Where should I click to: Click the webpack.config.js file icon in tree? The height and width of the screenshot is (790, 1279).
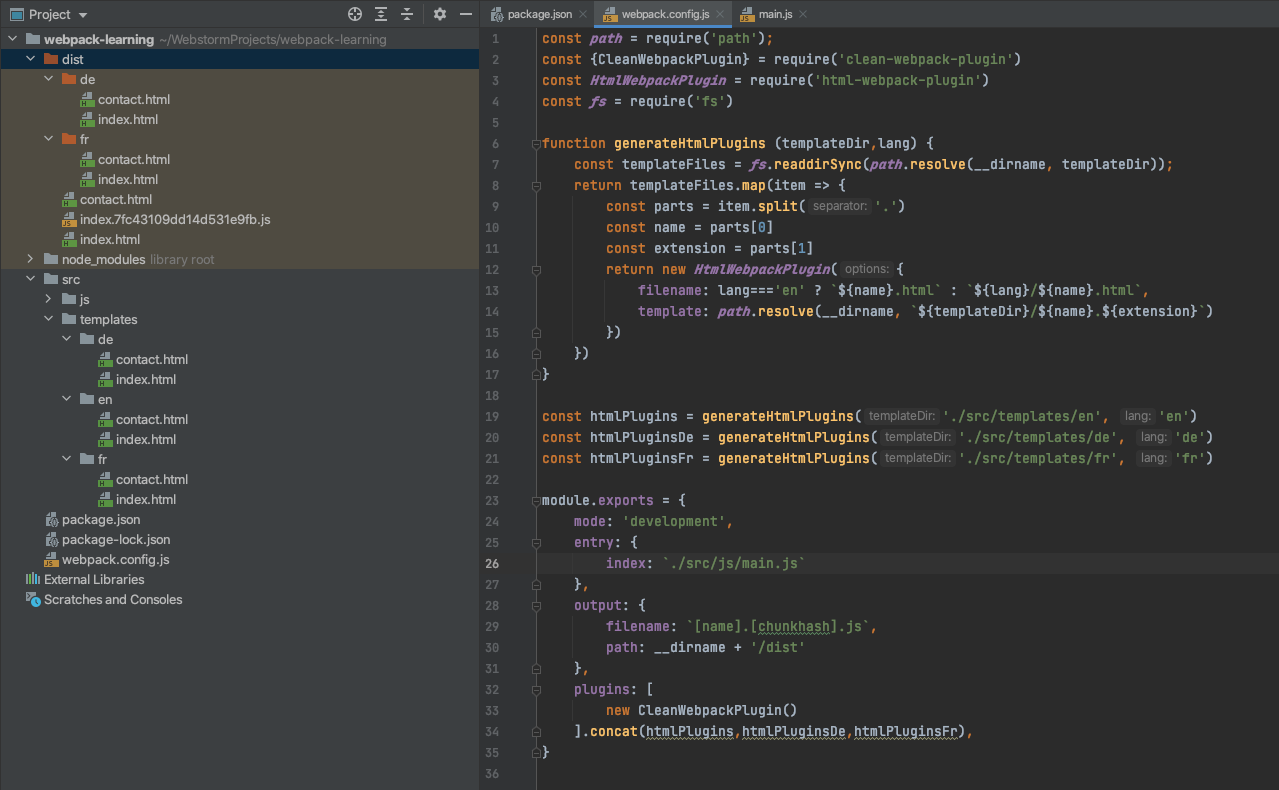[52, 560]
